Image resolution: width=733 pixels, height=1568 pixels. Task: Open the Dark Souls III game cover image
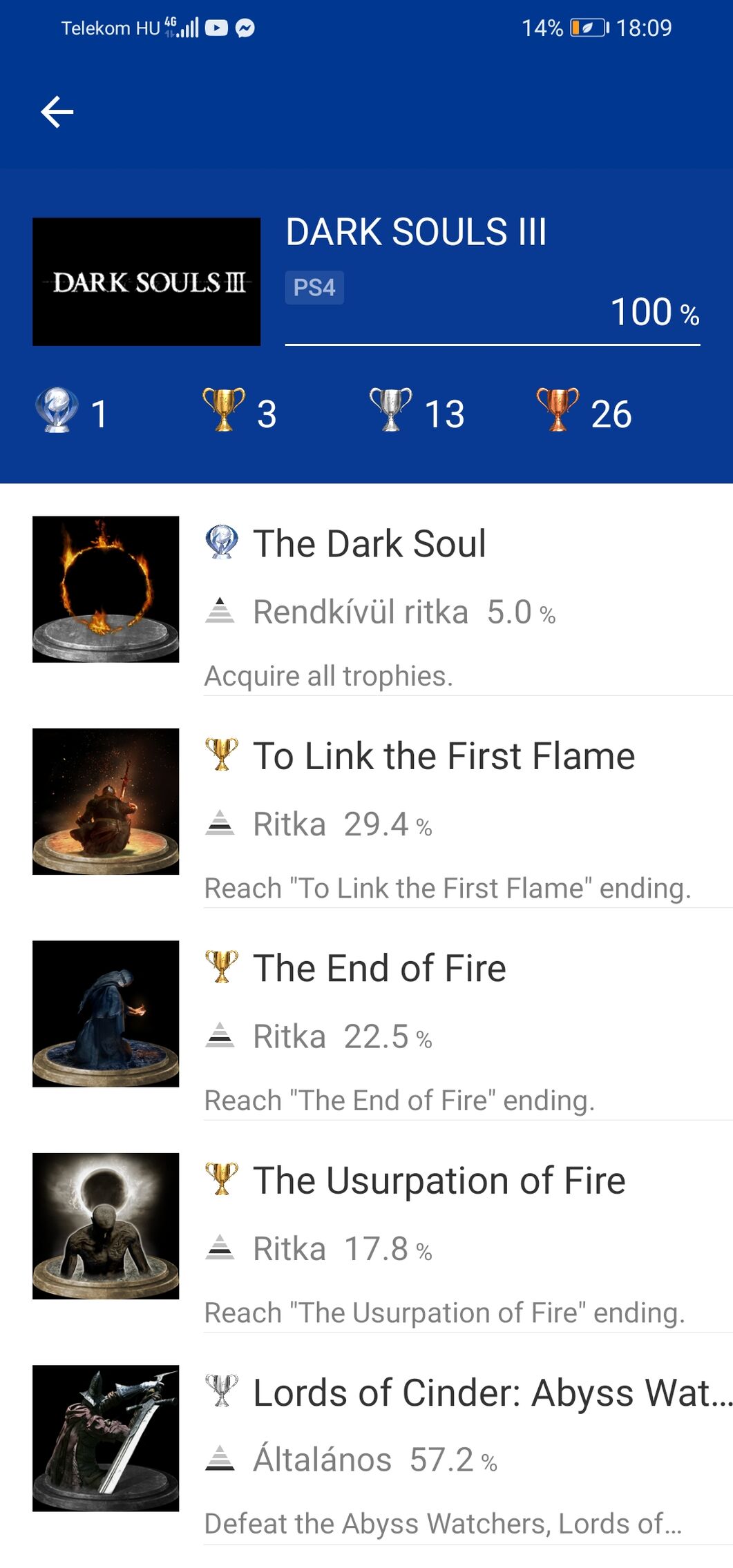point(146,282)
